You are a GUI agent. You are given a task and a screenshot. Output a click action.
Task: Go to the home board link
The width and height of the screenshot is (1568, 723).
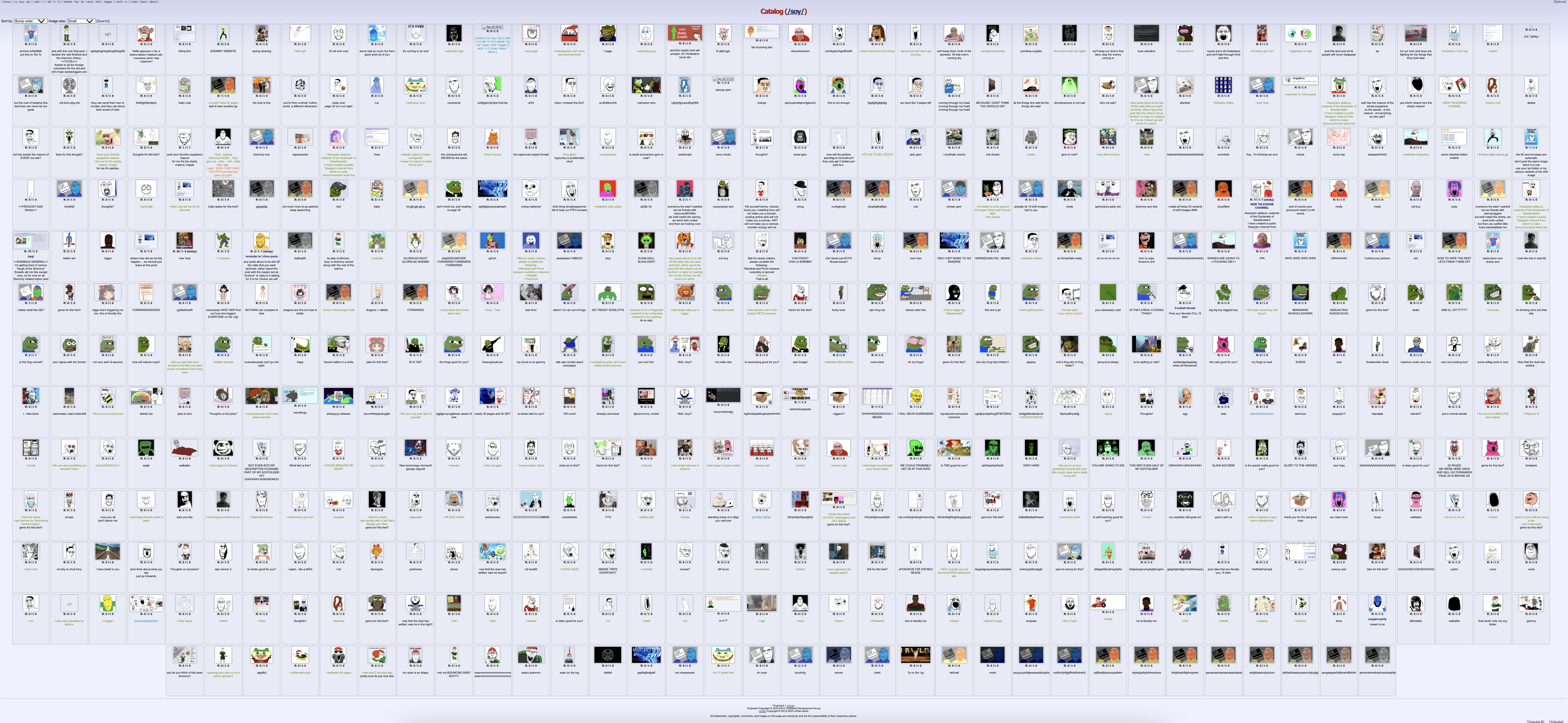(x=7, y=2)
